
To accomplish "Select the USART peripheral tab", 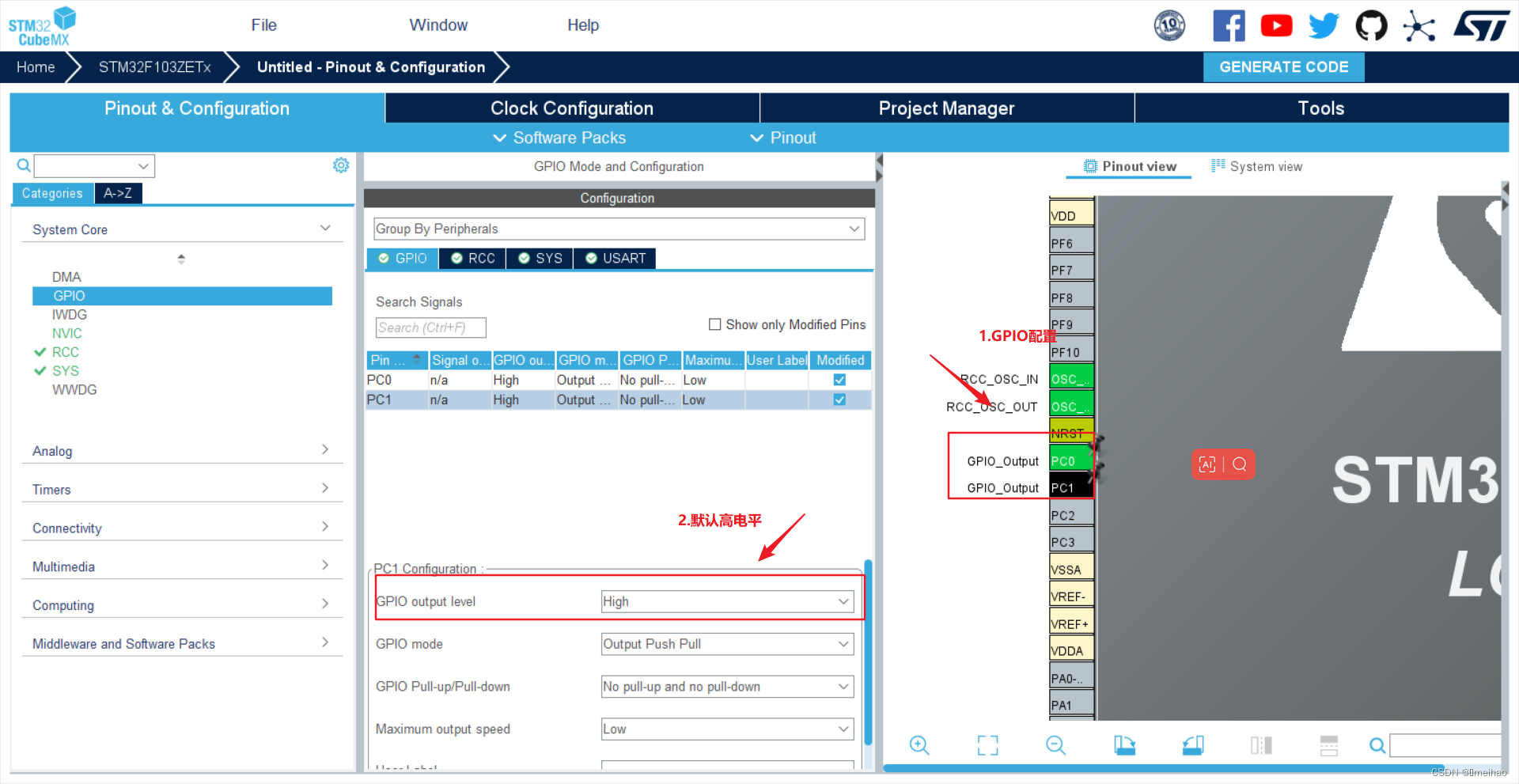I will pyautogui.click(x=616, y=259).
